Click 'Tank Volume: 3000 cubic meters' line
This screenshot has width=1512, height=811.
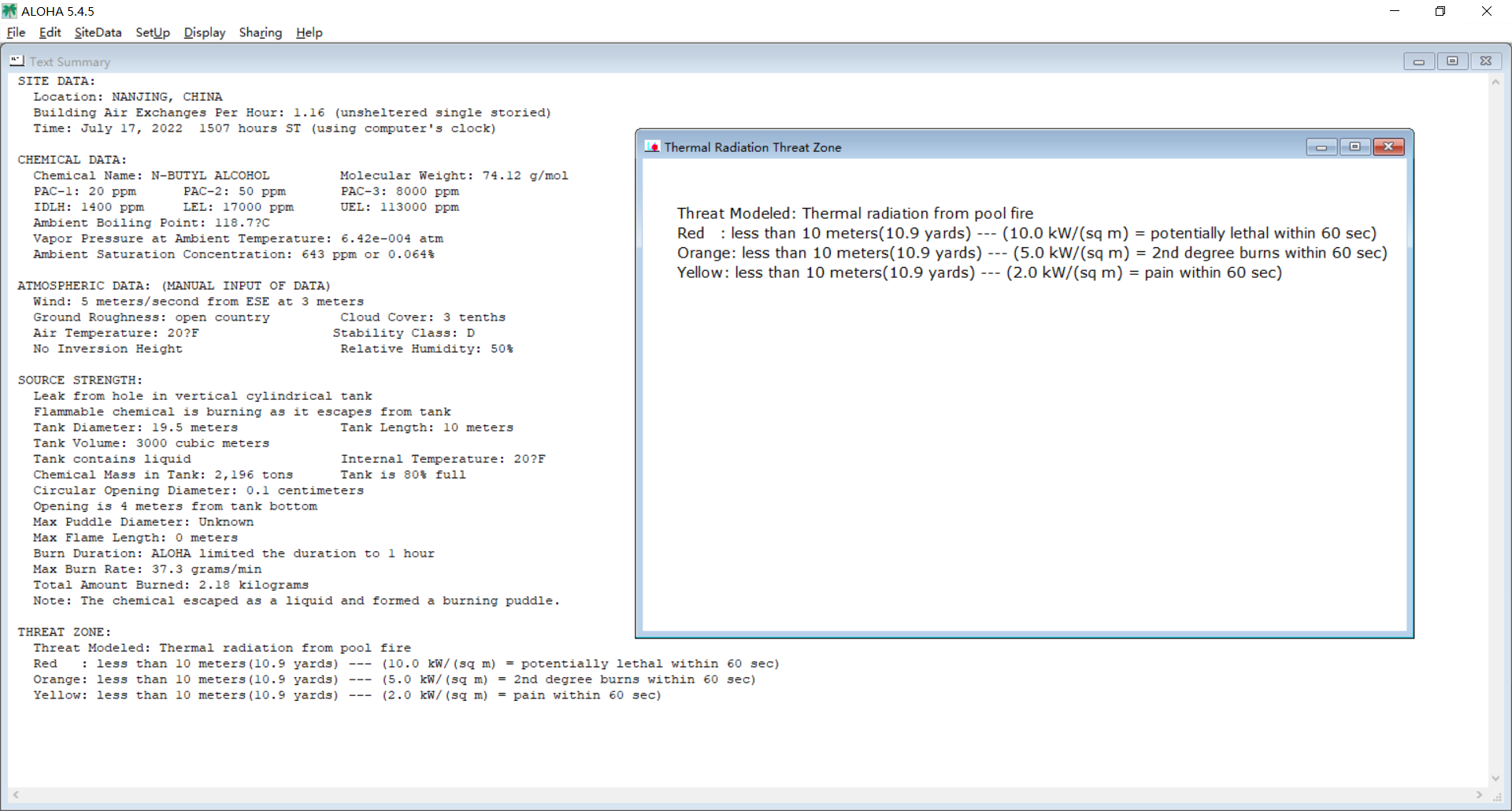pyautogui.click(x=151, y=443)
